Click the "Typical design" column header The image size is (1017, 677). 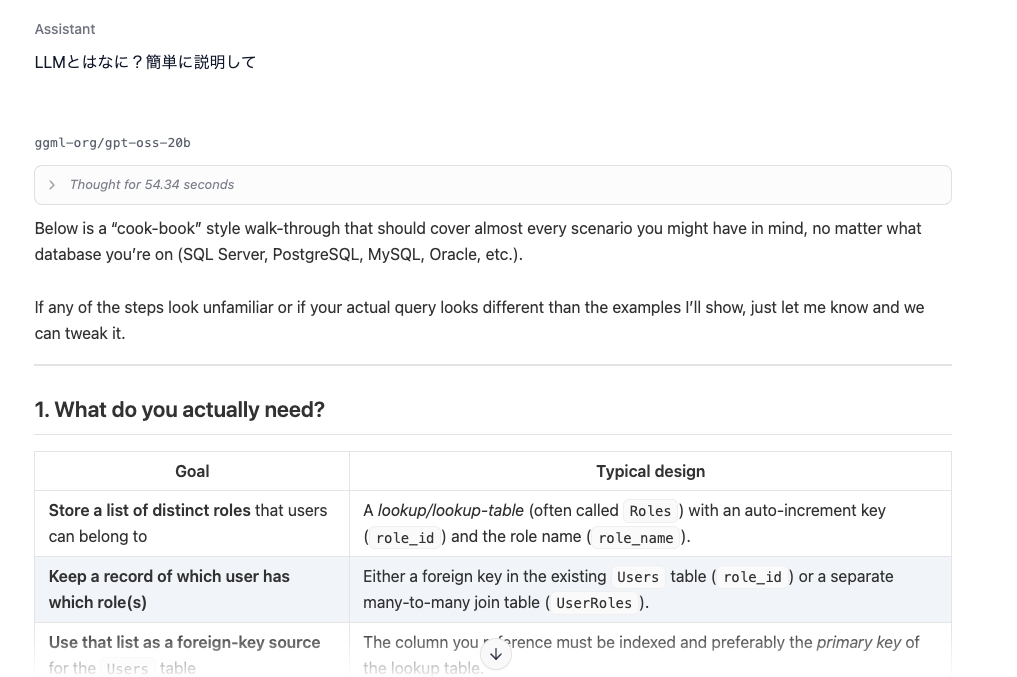coord(650,471)
